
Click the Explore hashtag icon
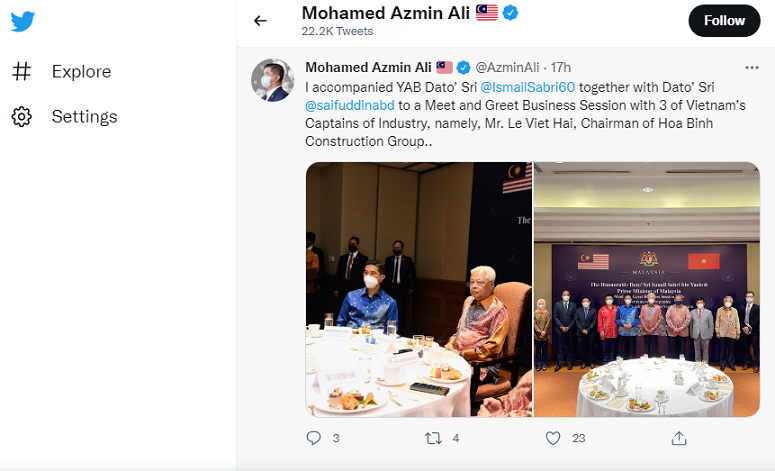(21, 72)
